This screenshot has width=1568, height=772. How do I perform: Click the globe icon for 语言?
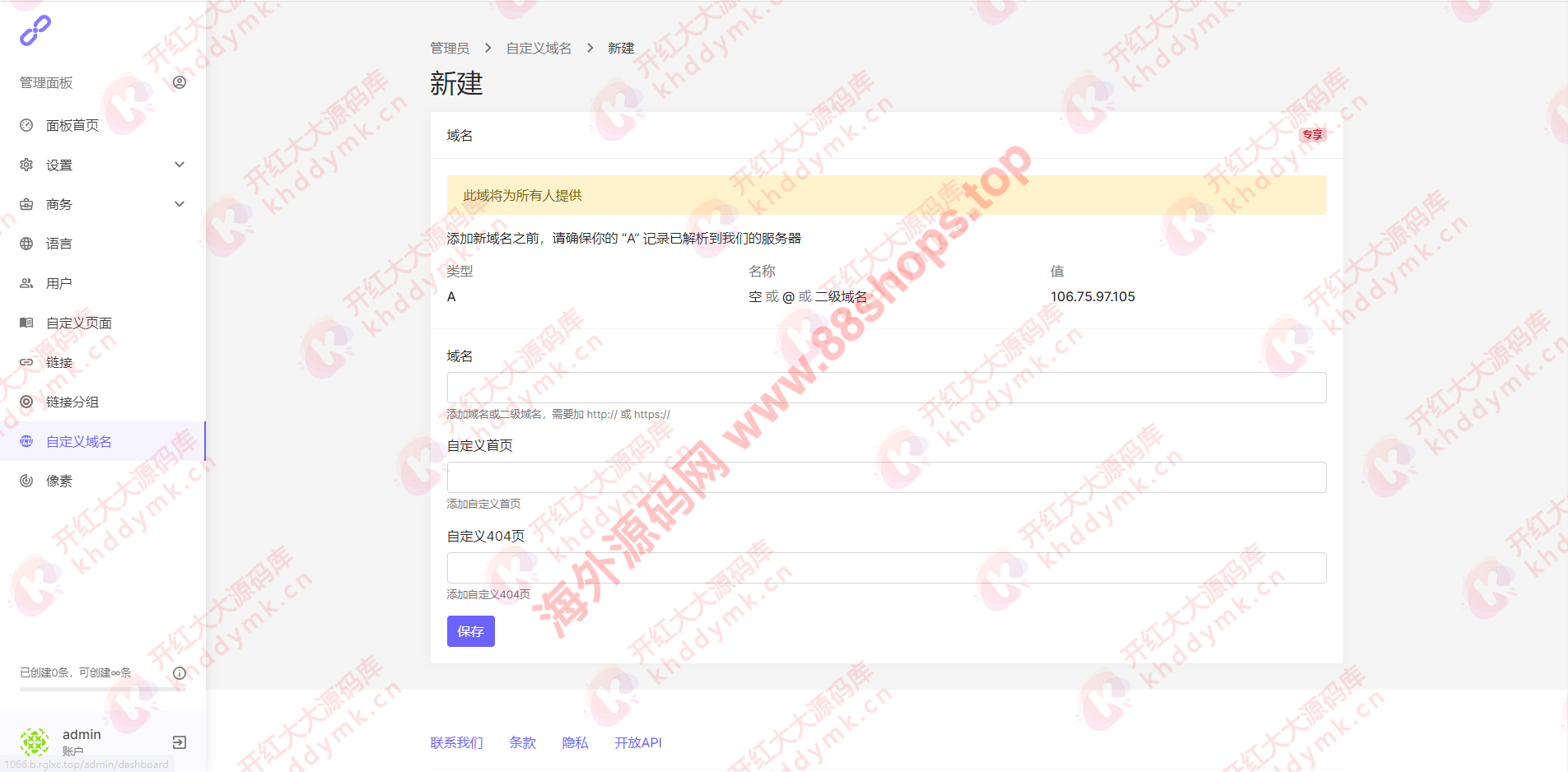click(x=26, y=244)
